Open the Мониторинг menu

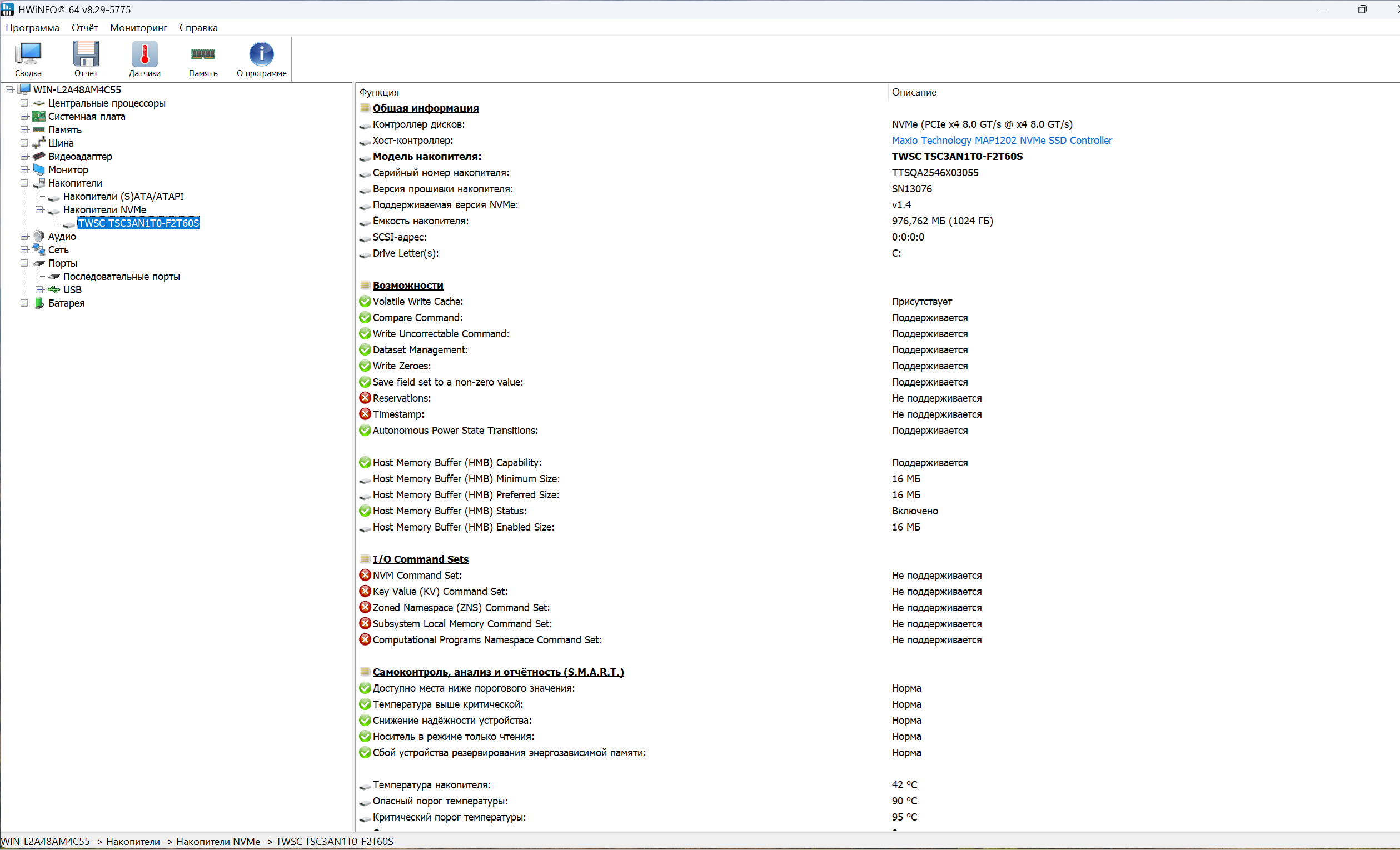[138, 28]
